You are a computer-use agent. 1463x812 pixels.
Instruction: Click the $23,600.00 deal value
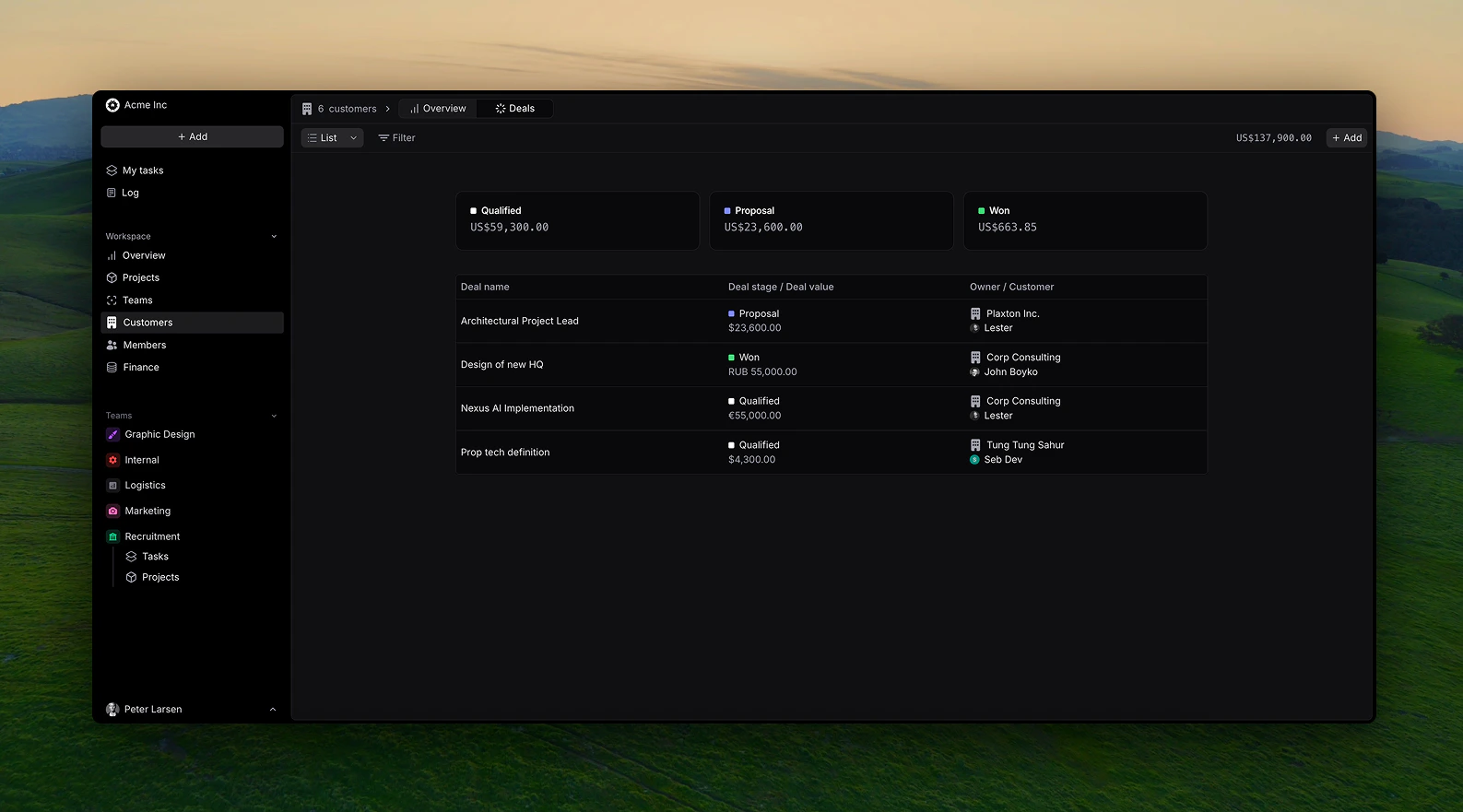tap(754, 328)
